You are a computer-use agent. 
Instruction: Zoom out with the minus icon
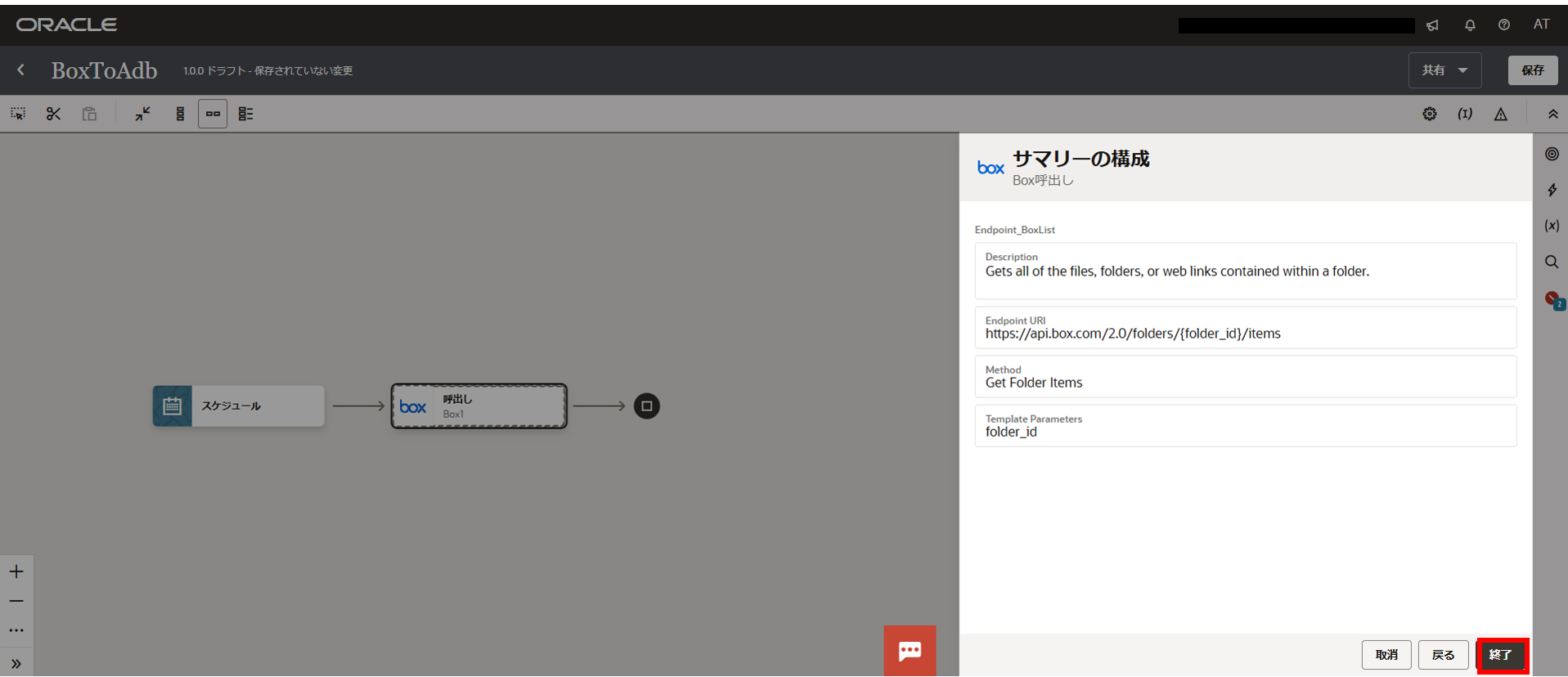[16, 601]
